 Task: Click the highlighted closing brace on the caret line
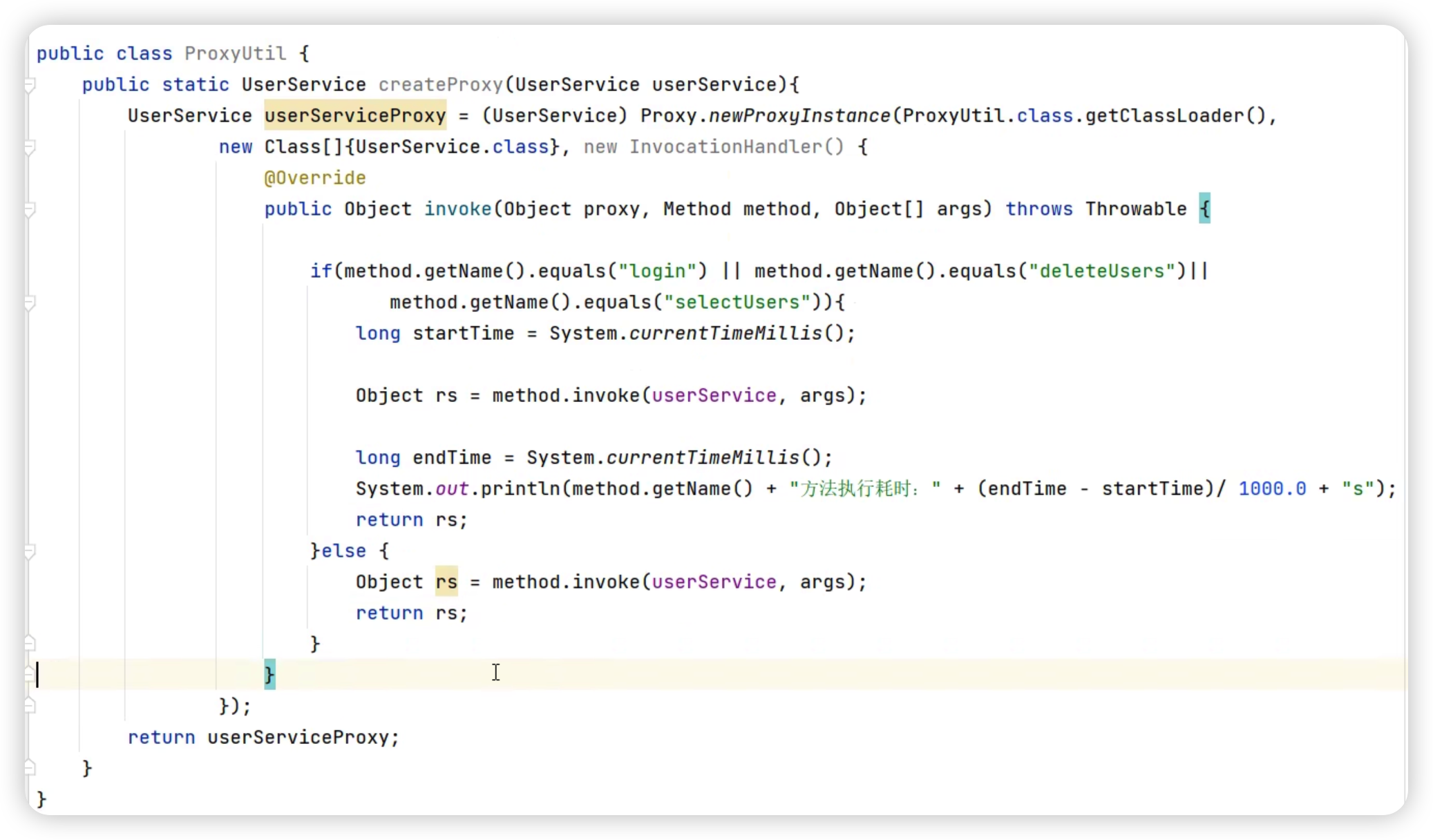click(269, 674)
